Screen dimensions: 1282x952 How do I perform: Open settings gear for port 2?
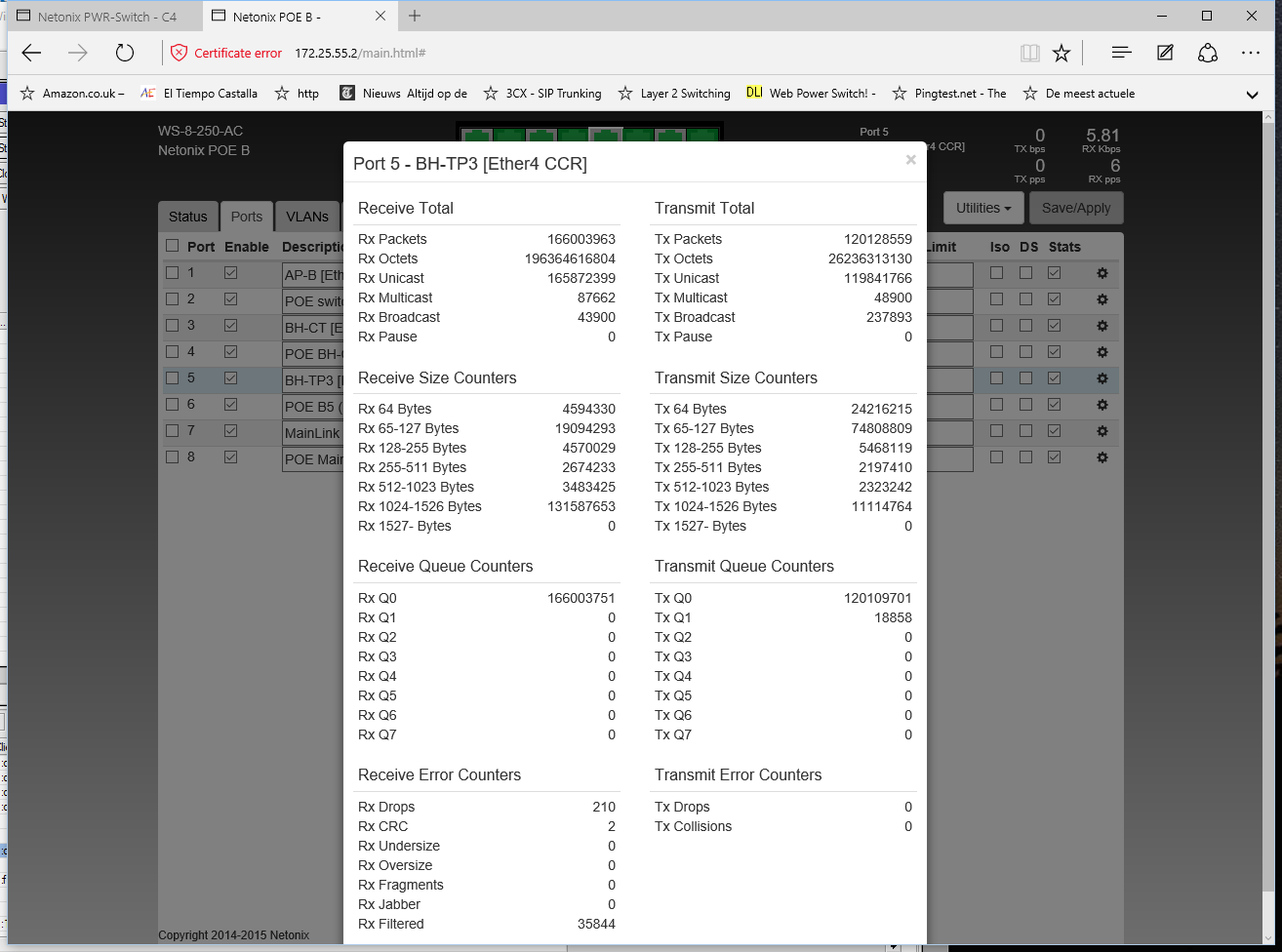point(1102,299)
